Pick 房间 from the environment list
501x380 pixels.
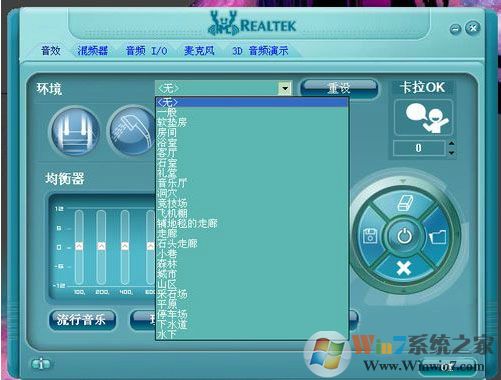click(252, 132)
